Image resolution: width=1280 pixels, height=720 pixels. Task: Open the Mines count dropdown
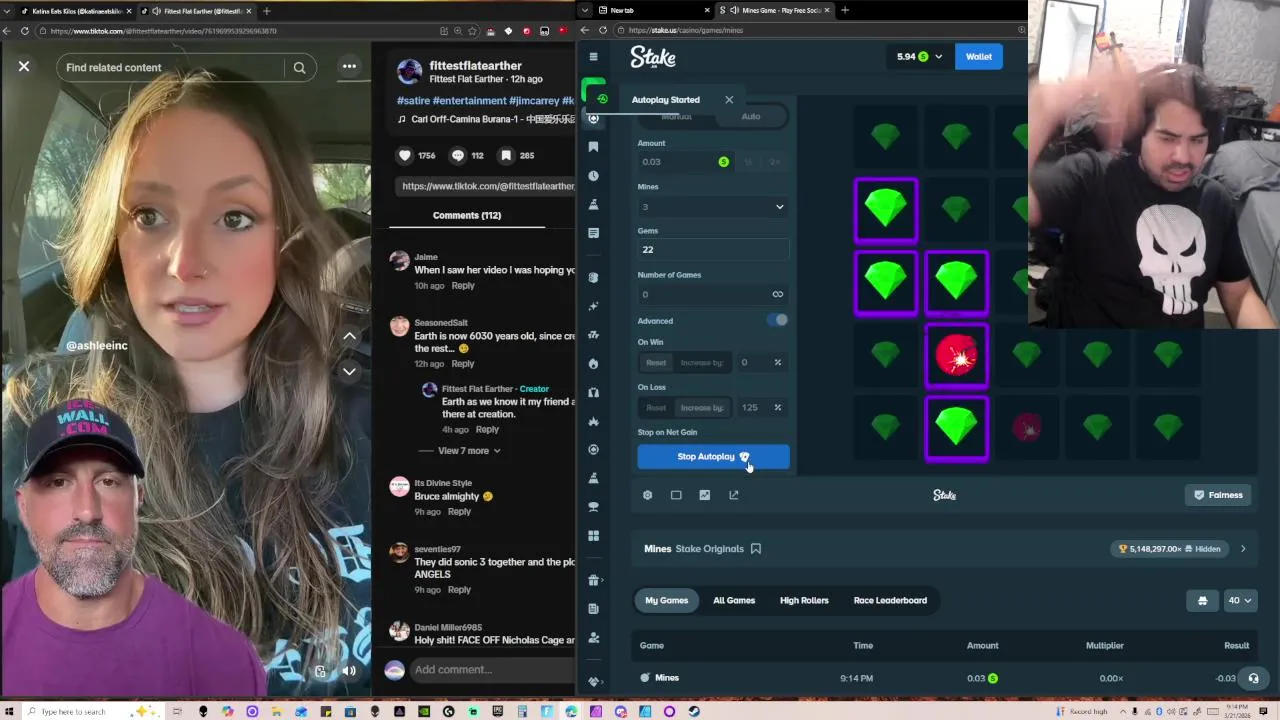712,207
